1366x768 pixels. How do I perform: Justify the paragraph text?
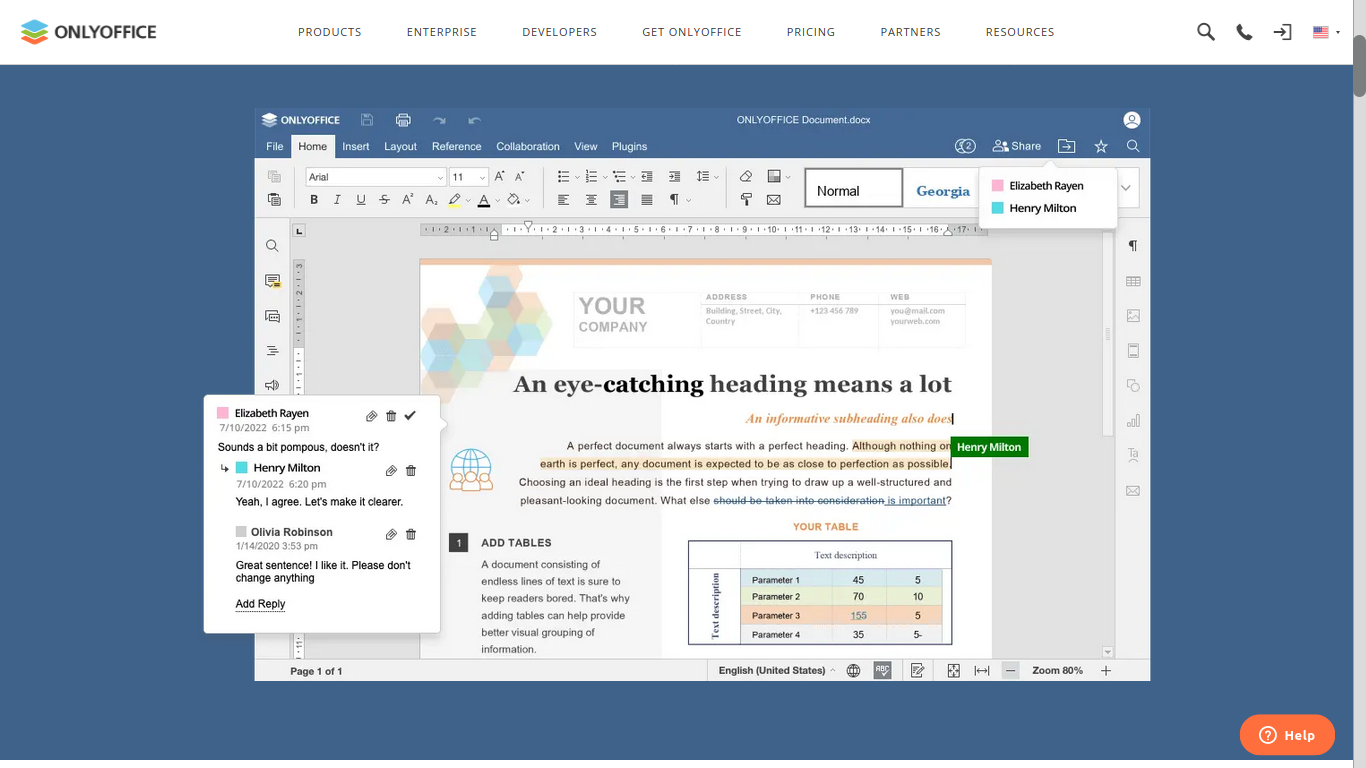(x=647, y=200)
